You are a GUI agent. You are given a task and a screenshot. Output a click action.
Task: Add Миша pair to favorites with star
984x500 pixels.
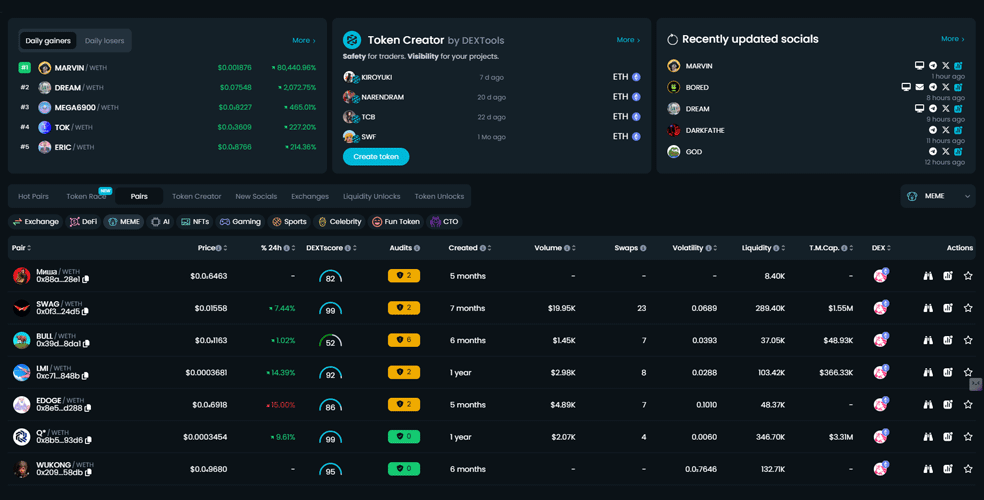click(x=968, y=275)
